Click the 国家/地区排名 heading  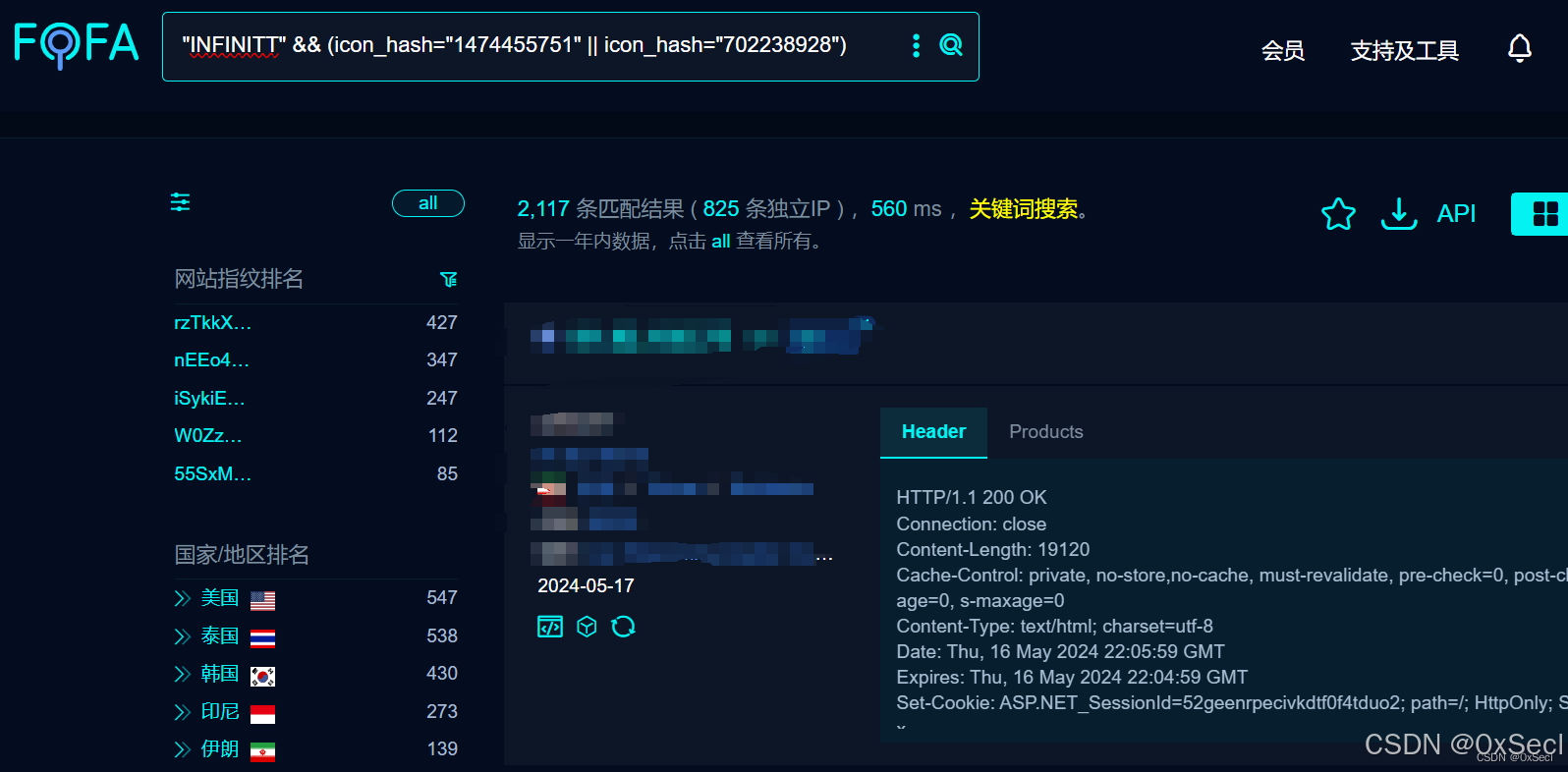[242, 555]
